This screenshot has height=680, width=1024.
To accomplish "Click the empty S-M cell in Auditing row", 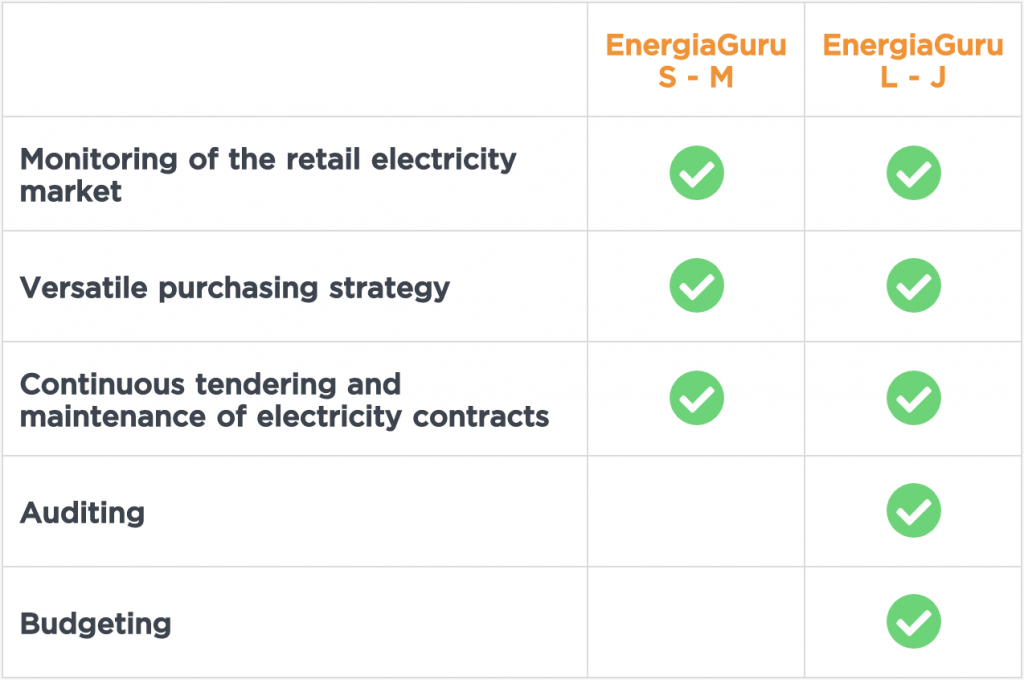I will click(x=696, y=511).
